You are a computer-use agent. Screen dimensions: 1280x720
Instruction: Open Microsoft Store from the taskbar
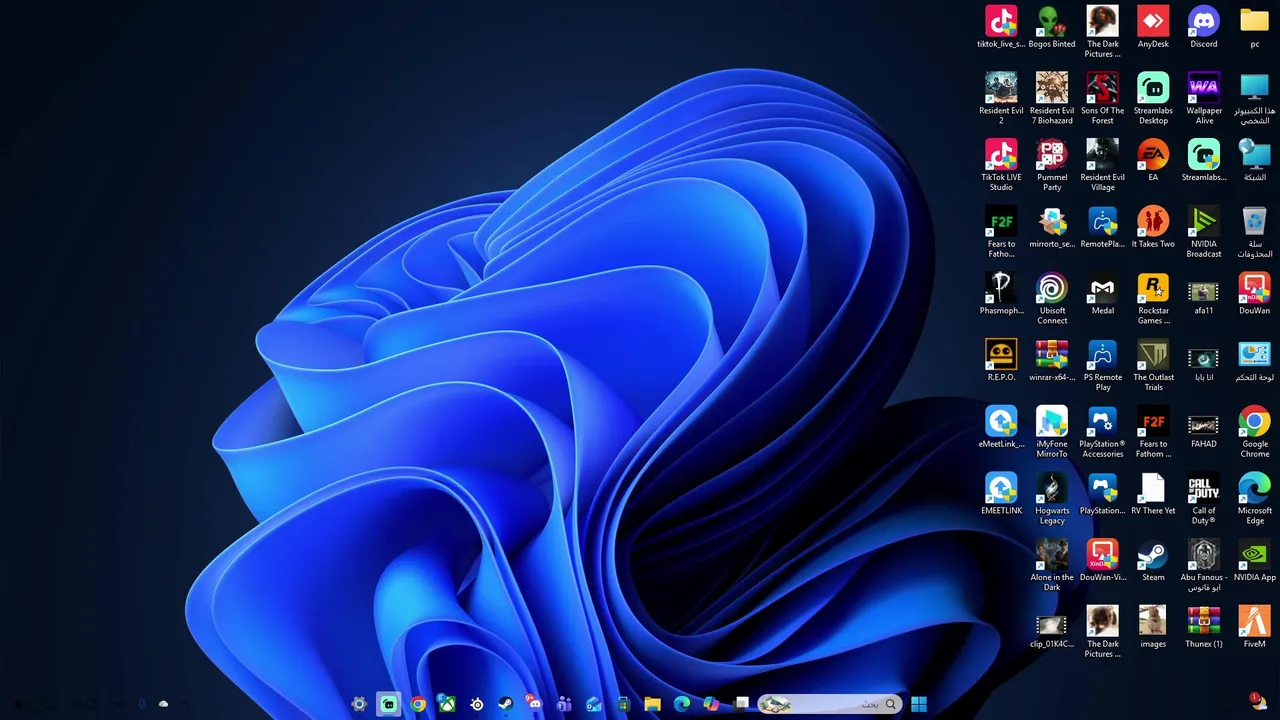coord(623,704)
